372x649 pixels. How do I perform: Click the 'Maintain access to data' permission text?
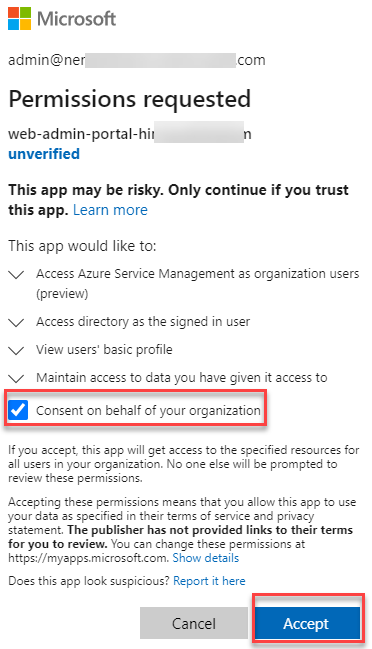point(182,377)
